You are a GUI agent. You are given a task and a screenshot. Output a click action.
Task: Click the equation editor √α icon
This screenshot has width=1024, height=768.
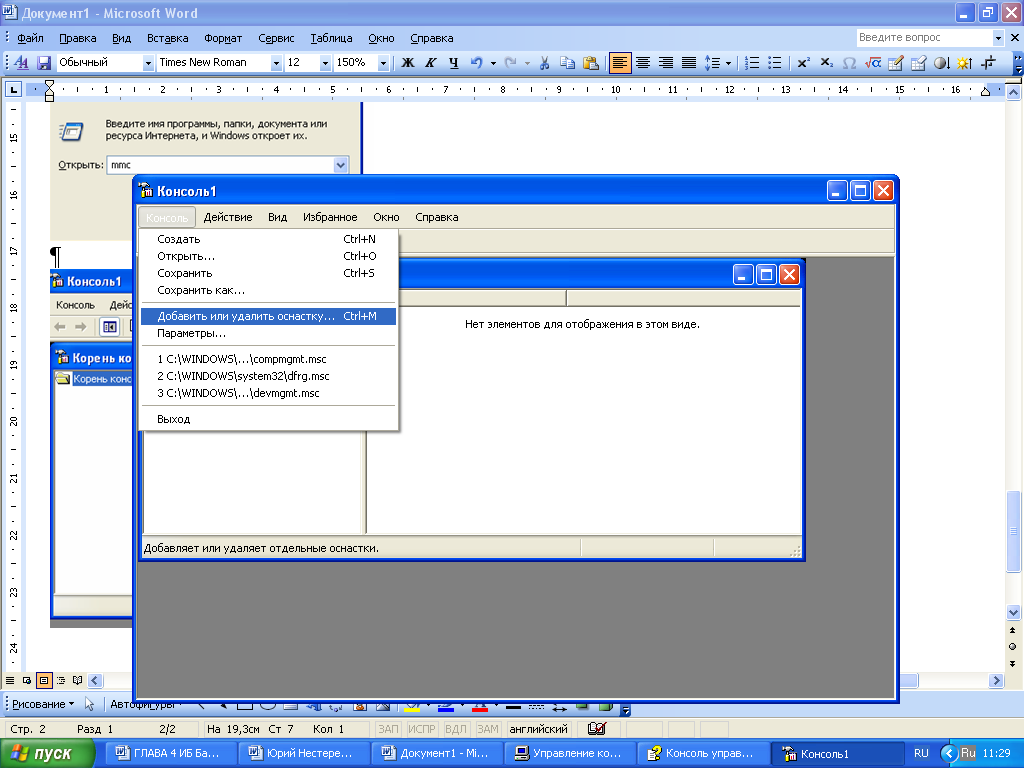click(x=872, y=63)
